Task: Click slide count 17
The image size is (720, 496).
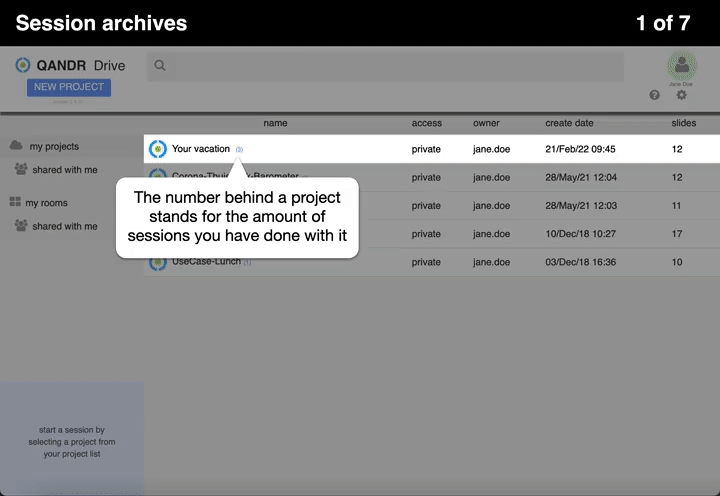Action: point(677,234)
